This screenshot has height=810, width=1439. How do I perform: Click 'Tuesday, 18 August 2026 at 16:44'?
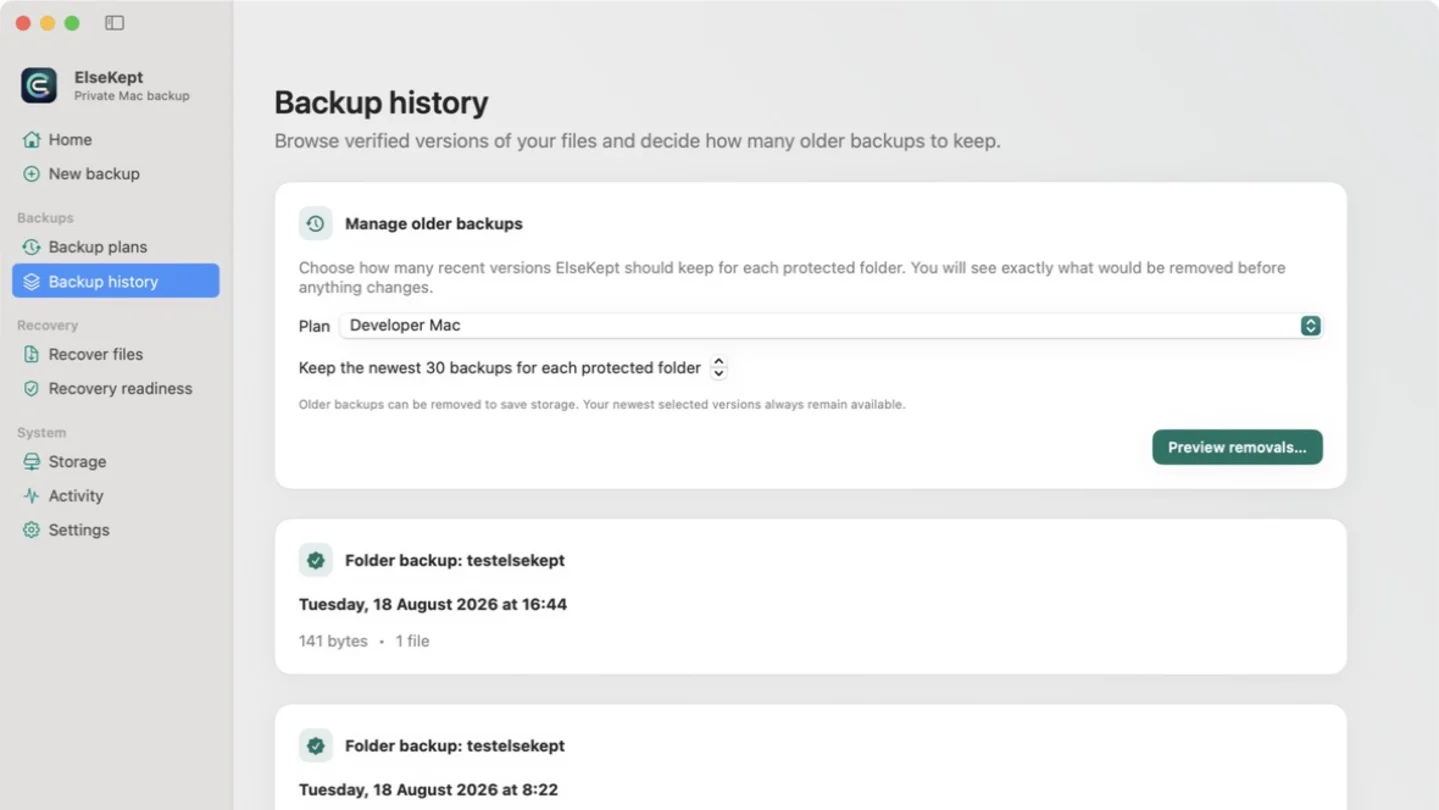coord(433,605)
